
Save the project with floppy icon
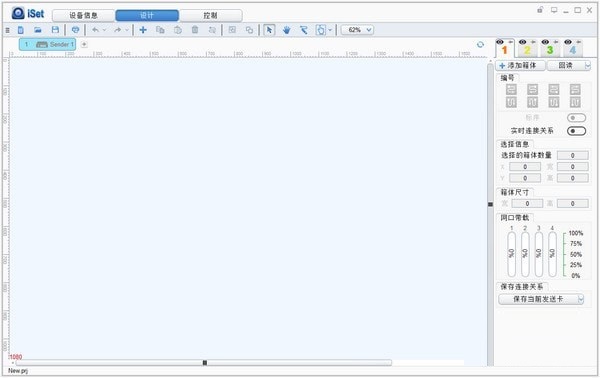(55, 30)
